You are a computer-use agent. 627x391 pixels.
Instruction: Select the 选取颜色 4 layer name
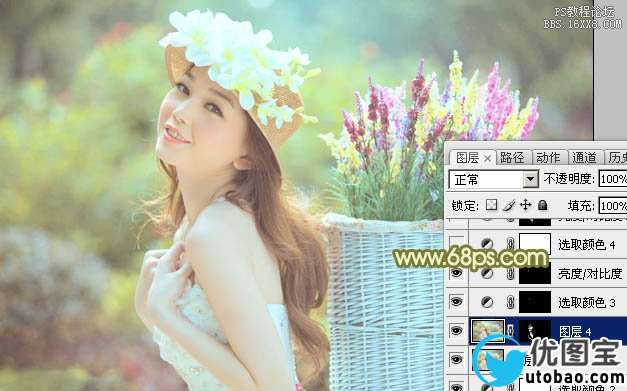[587, 244]
